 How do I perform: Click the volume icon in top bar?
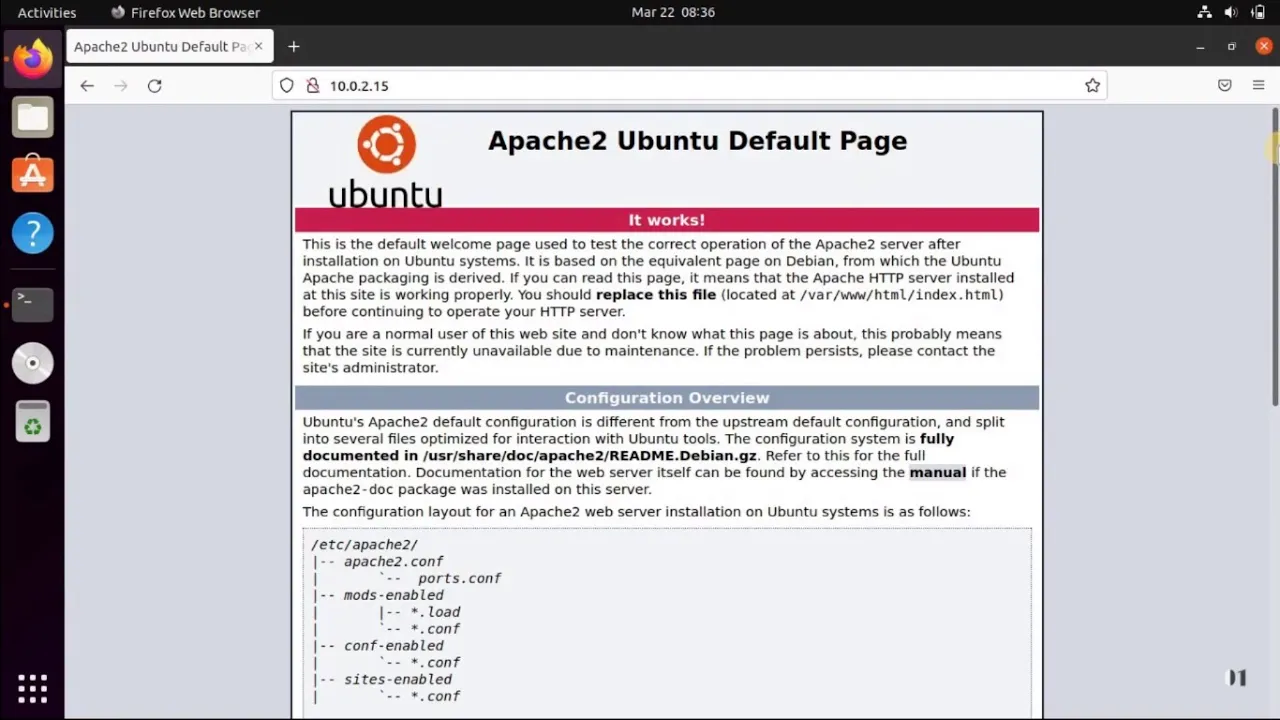click(1231, 12)
